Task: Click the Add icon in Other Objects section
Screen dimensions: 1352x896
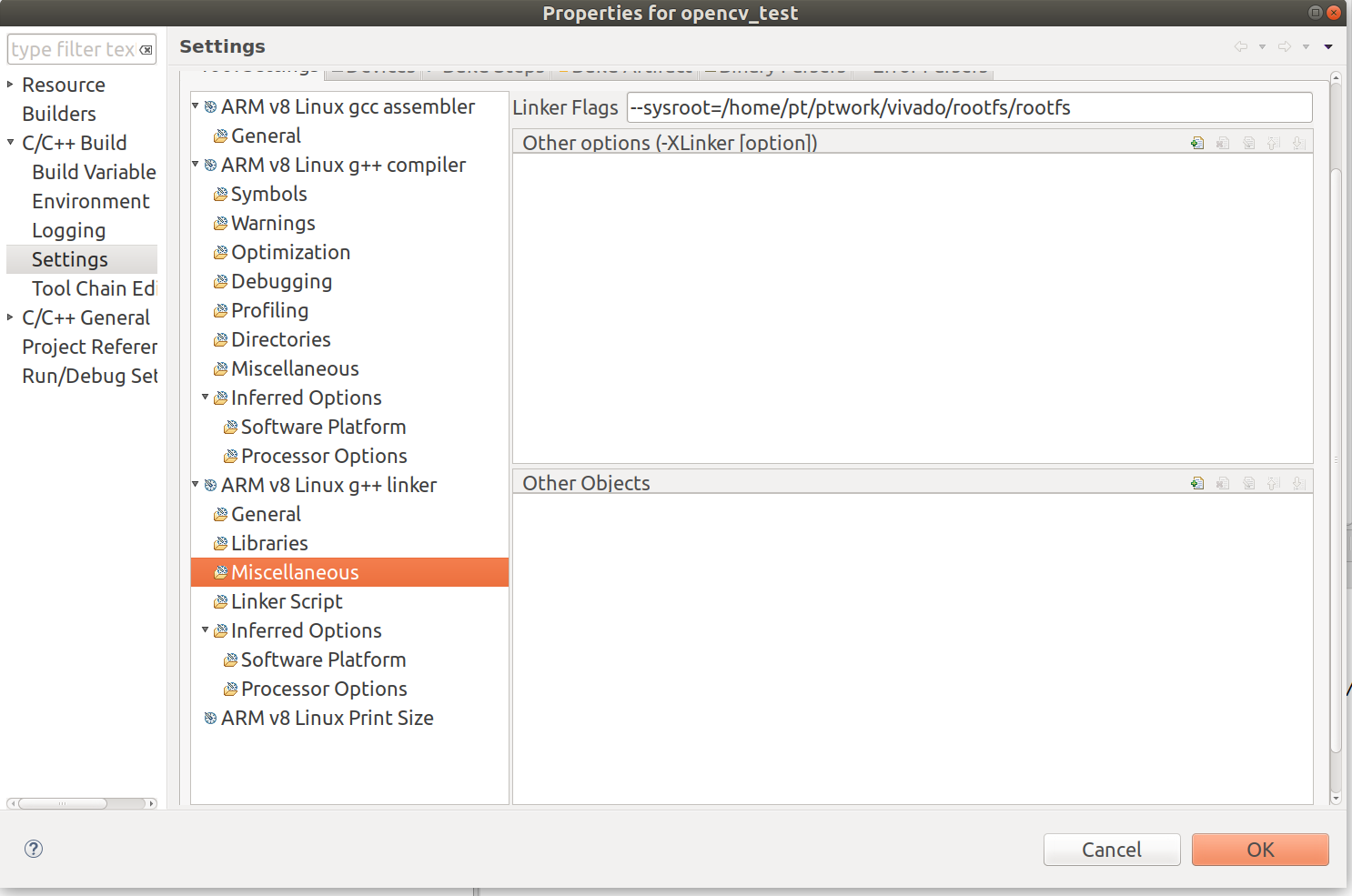Action: click(1196, 483)
